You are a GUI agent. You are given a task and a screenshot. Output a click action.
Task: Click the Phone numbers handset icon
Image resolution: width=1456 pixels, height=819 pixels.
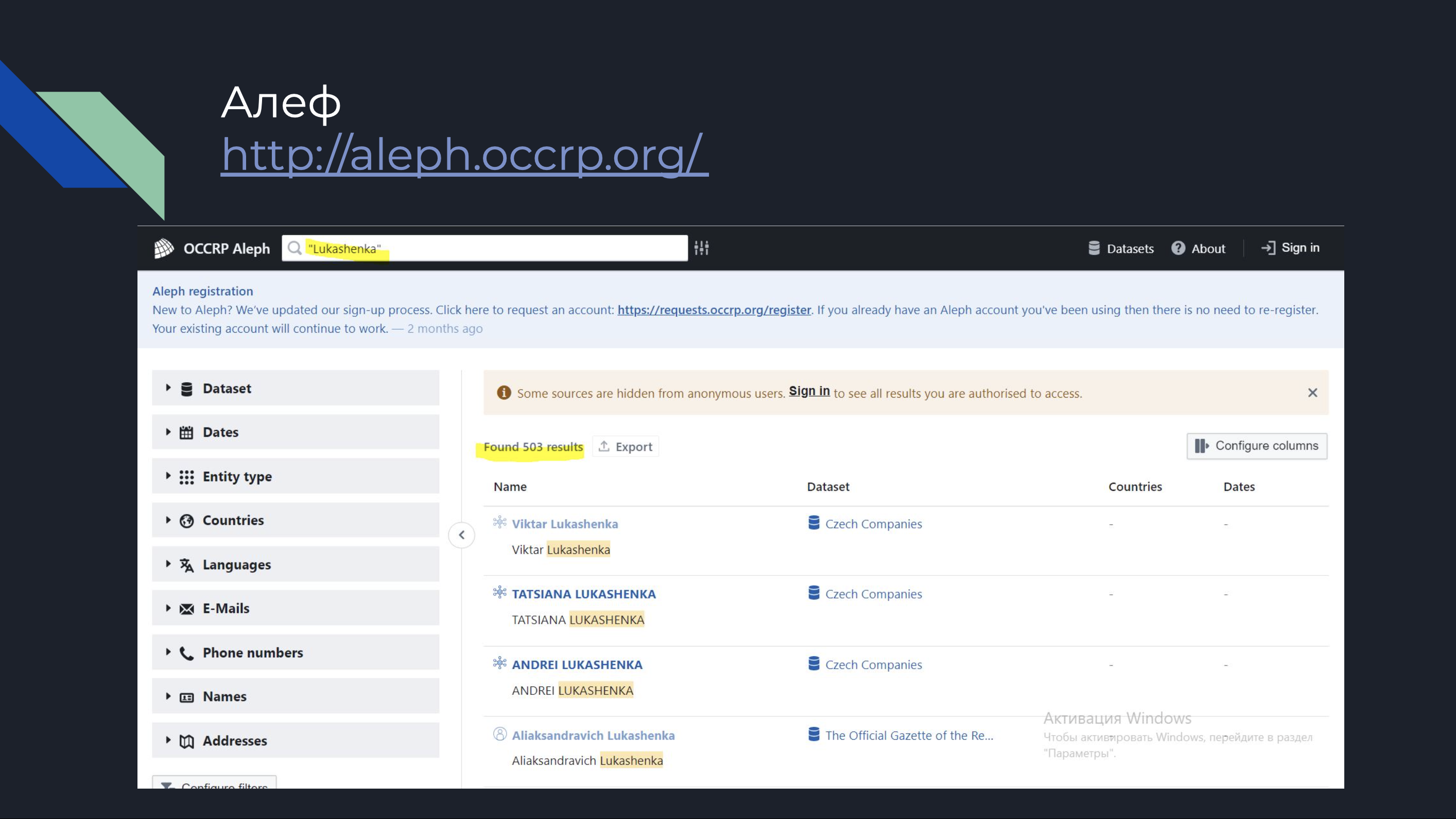coord(186,653)
